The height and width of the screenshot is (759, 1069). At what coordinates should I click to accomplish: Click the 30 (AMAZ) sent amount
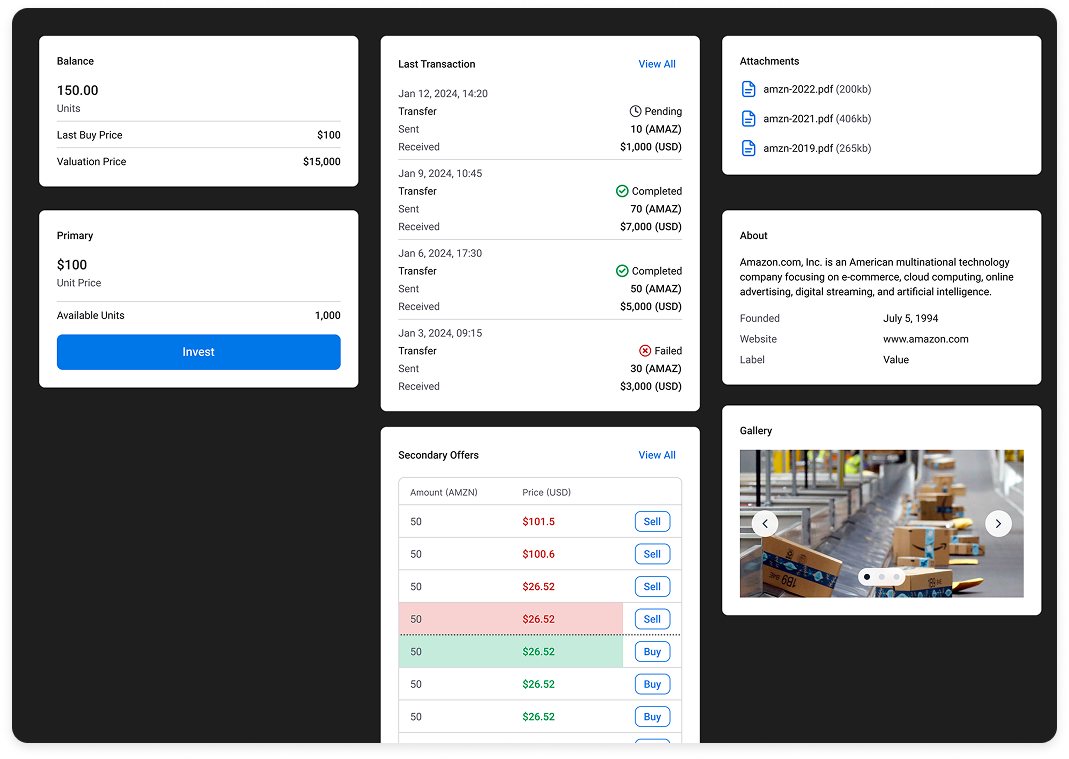(655, 368)
